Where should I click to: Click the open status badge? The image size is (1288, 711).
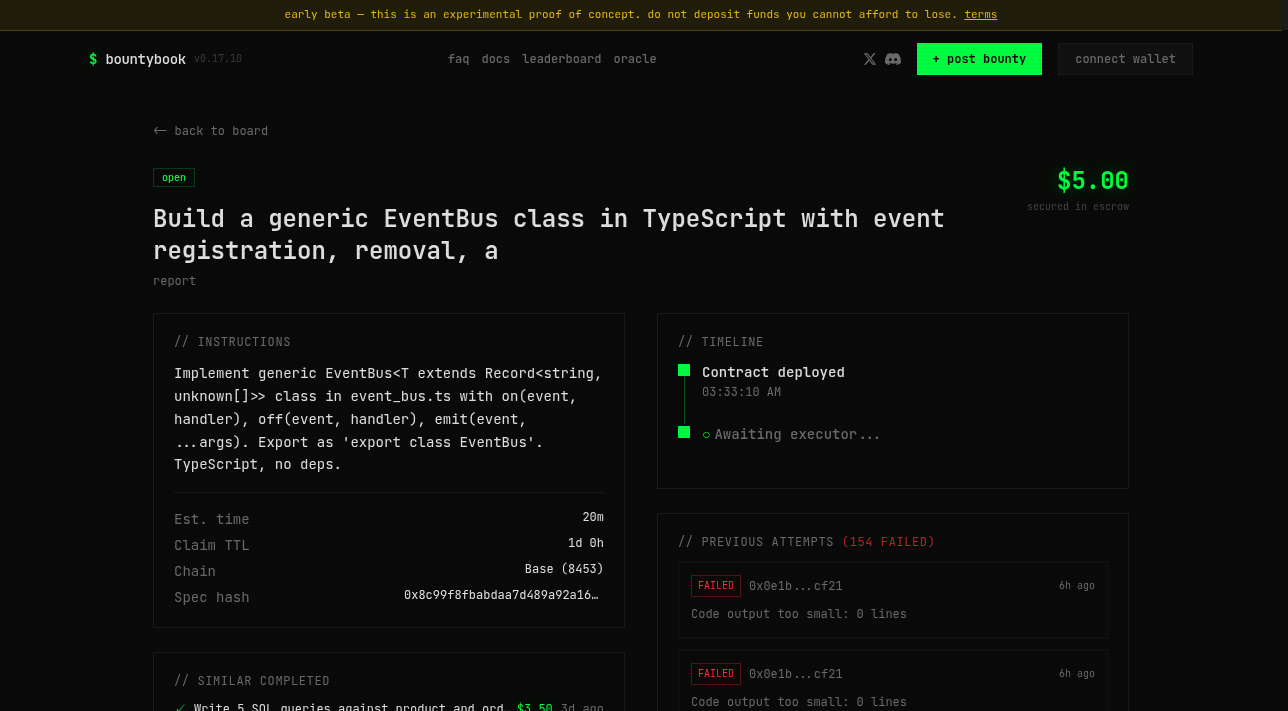(174, 177)
